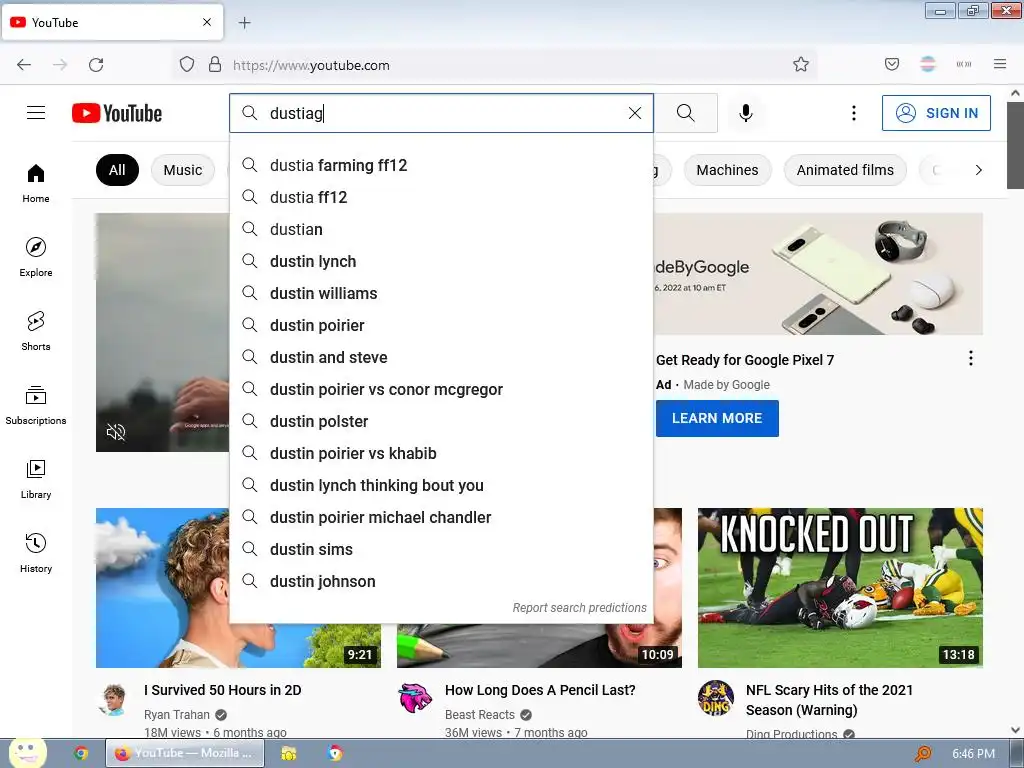
Task: View site security lock info
Action: pyautogui.click(x=215, y=64)
